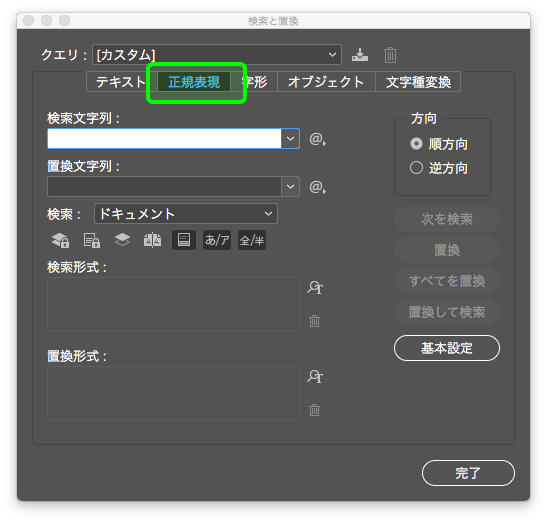The width and height of the screenshot is (547, 522).
Task: Toggle include hidden layers icon
Action: 122,240
